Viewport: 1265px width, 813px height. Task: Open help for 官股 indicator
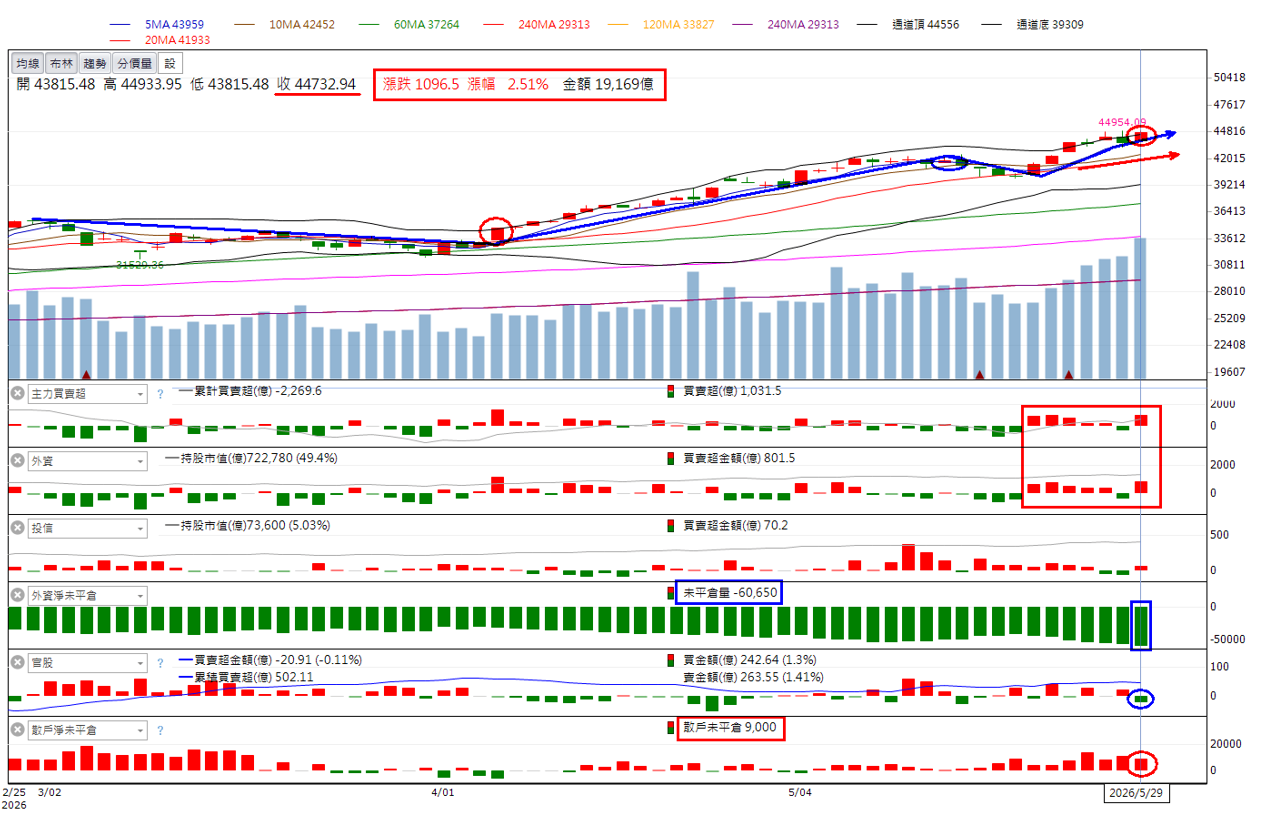pos(160,662)
